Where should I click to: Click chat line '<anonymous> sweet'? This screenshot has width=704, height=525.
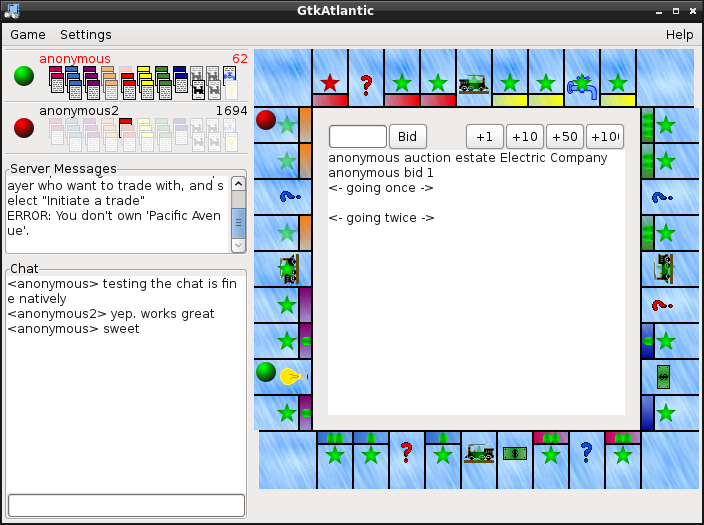tap(74, 329)
